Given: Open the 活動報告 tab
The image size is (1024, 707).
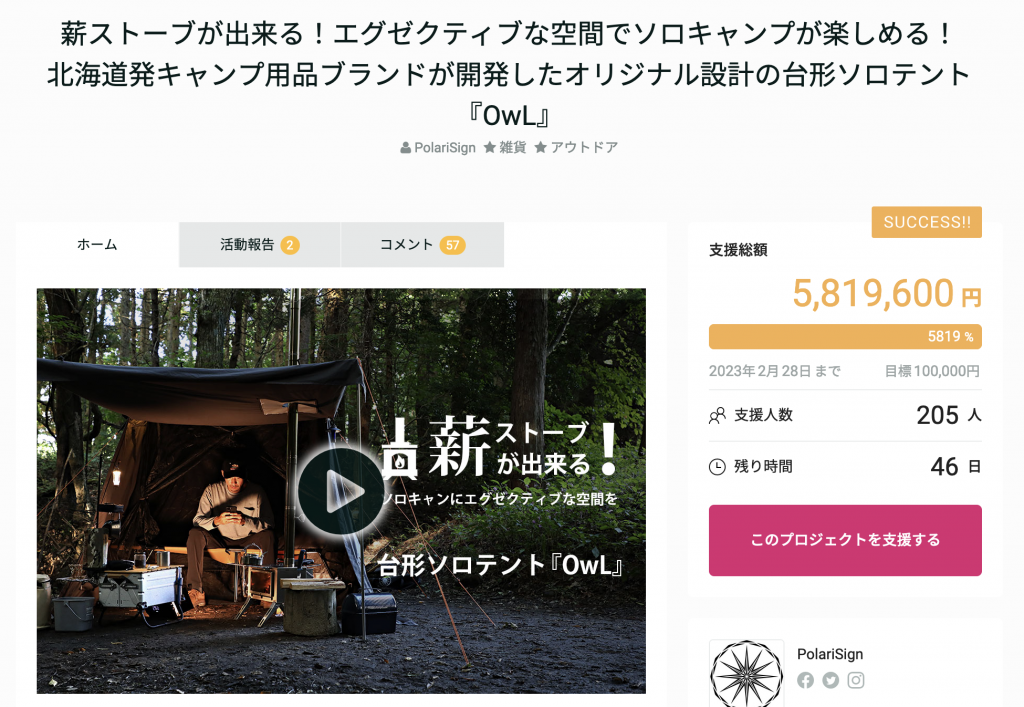Looking at the screenshot, I should (259, 245).
